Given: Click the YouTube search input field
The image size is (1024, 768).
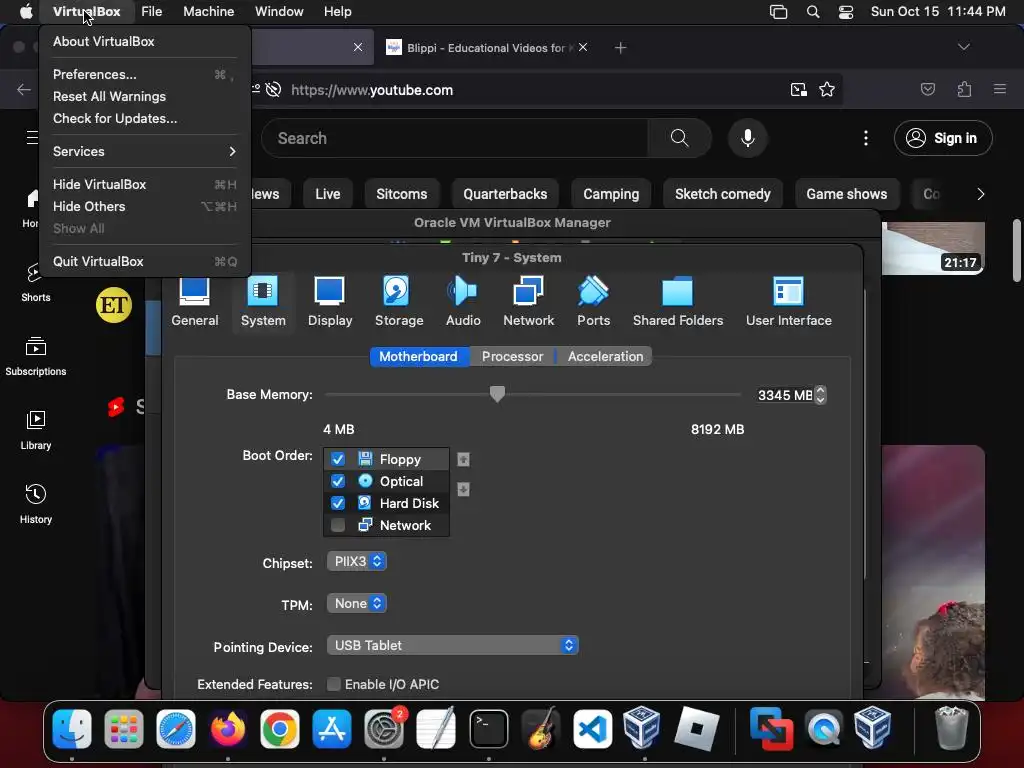Looking at the screenshot, I should 455,138.
